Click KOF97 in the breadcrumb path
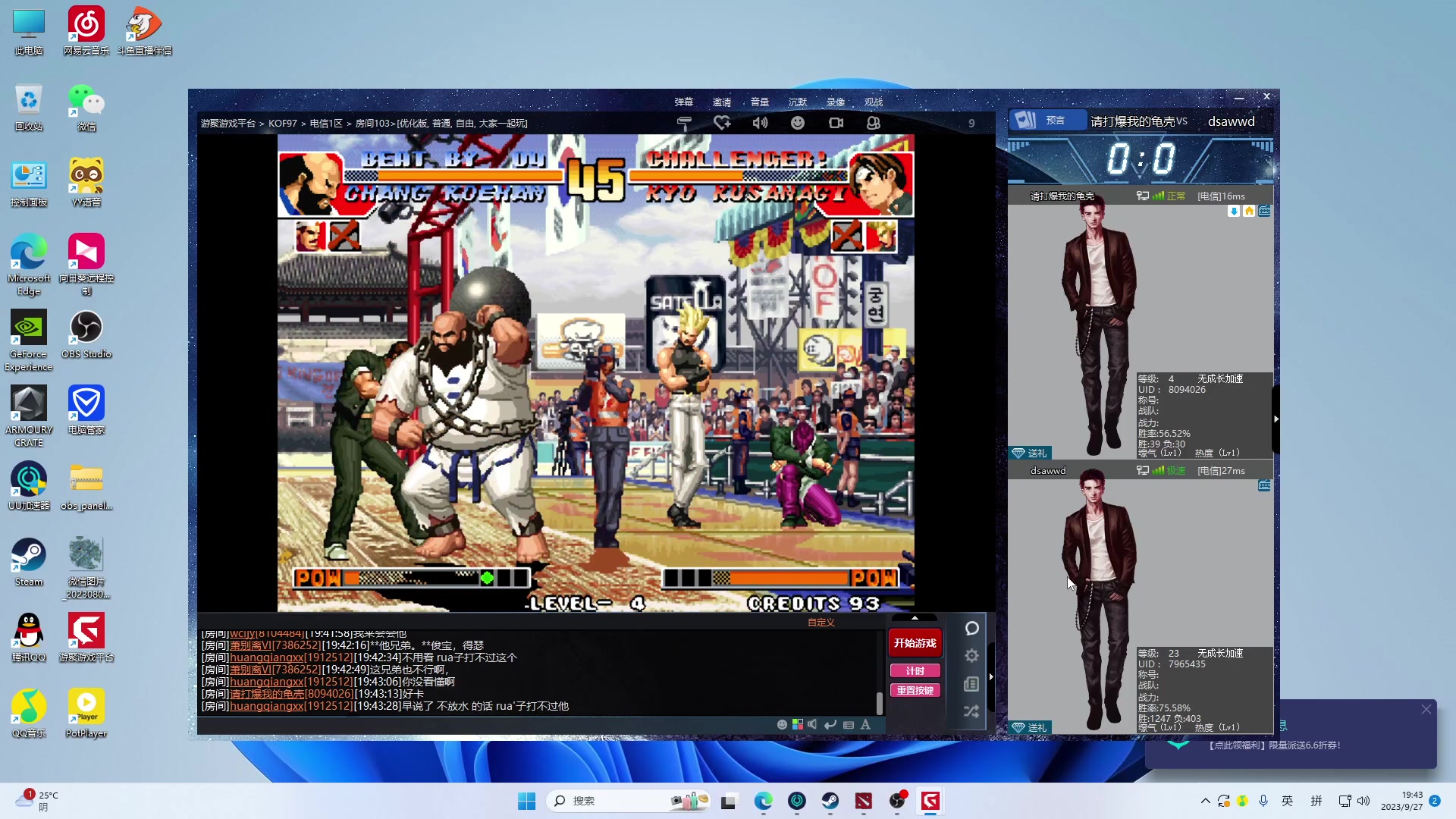 coord(283,124)
